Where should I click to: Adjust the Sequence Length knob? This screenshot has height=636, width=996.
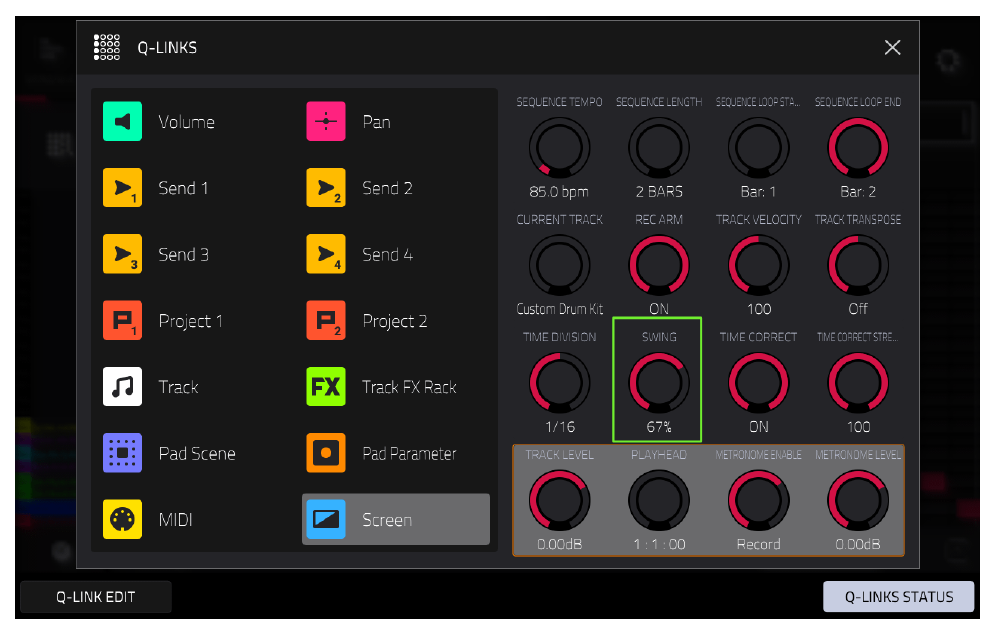pyautogui.click(x=659, y=148)
